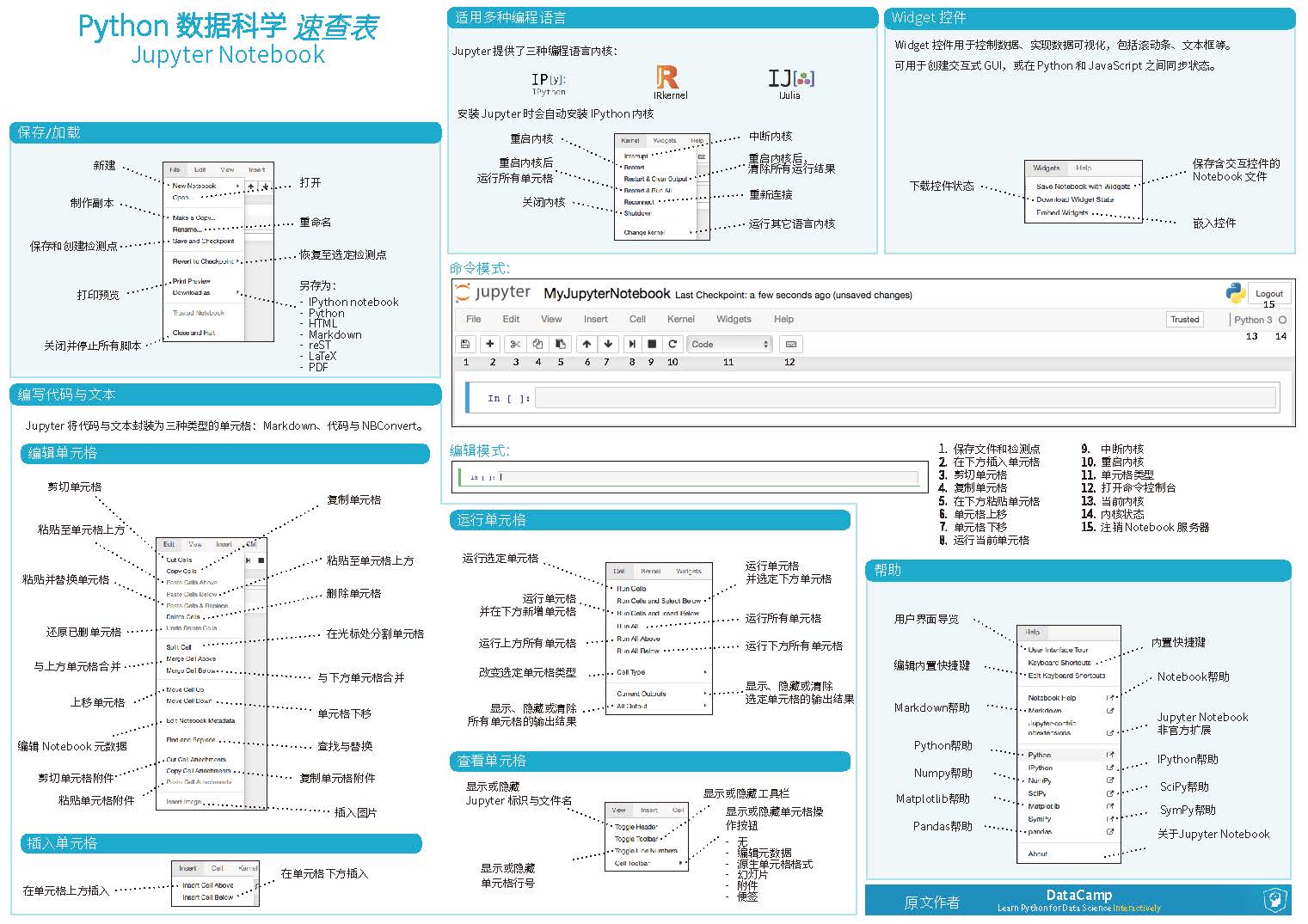Image resolution: width=1308 pixels, height=924 pixels.
Task: Click the MyJupyterNotebook title to rename
Action: pyautogui.click(x=606, y=294)
